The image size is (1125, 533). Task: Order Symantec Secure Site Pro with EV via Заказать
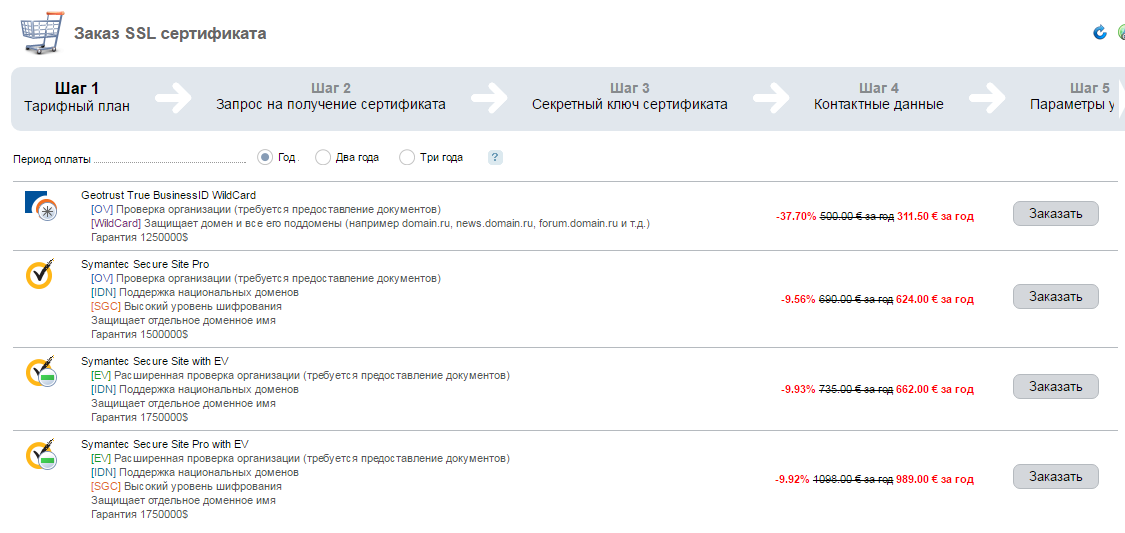coord(1055,476)
